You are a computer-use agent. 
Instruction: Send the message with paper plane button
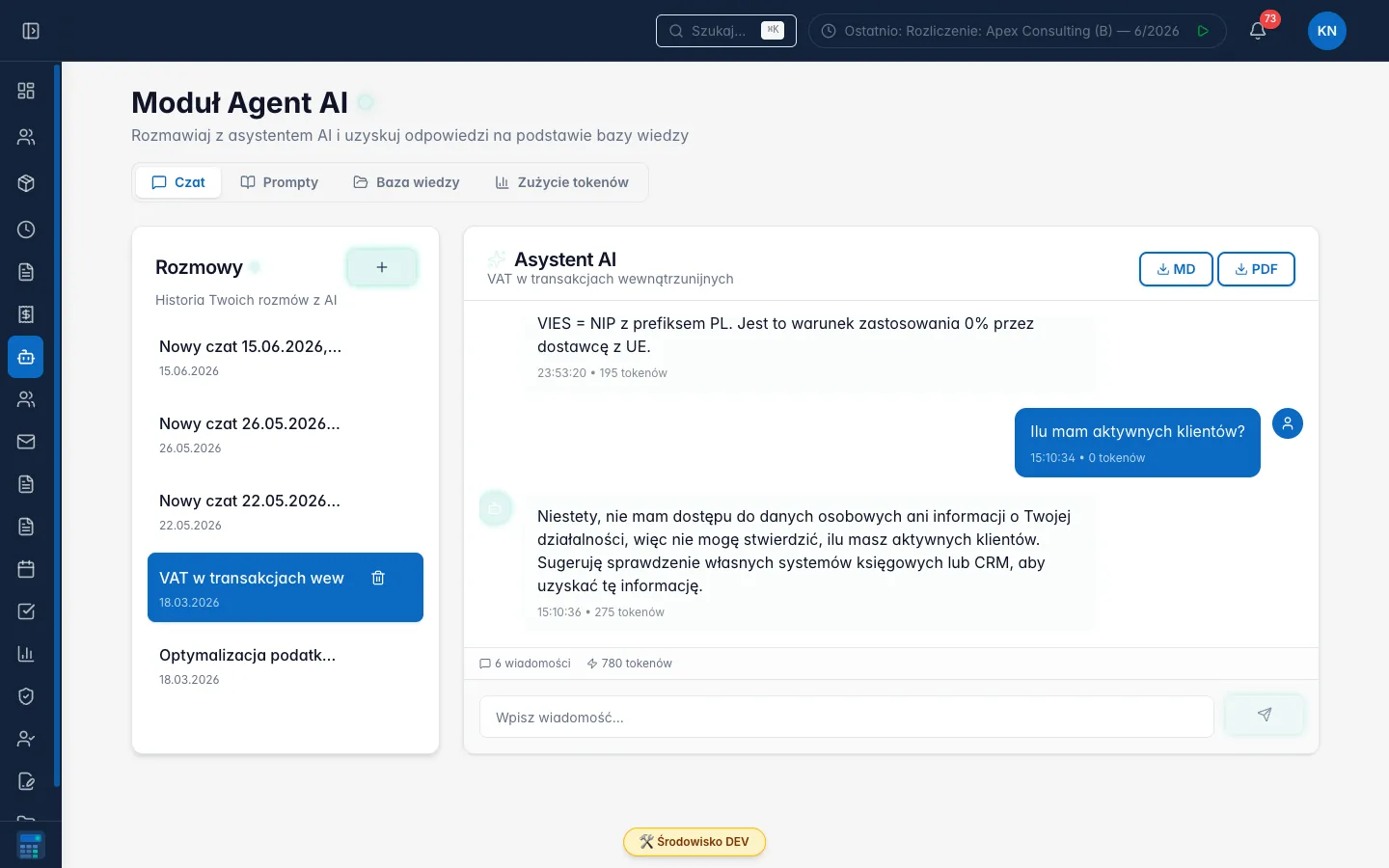1265,715
